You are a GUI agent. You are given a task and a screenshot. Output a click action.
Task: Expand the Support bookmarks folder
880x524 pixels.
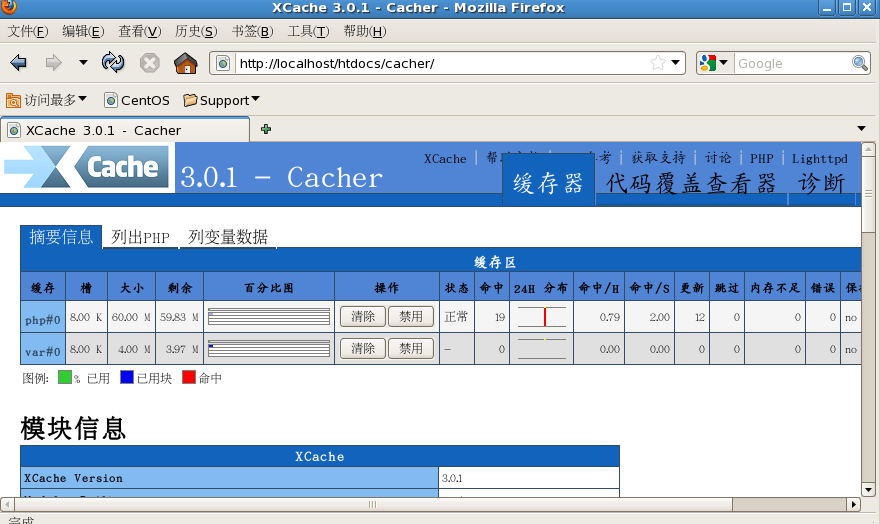click(221, 100)
